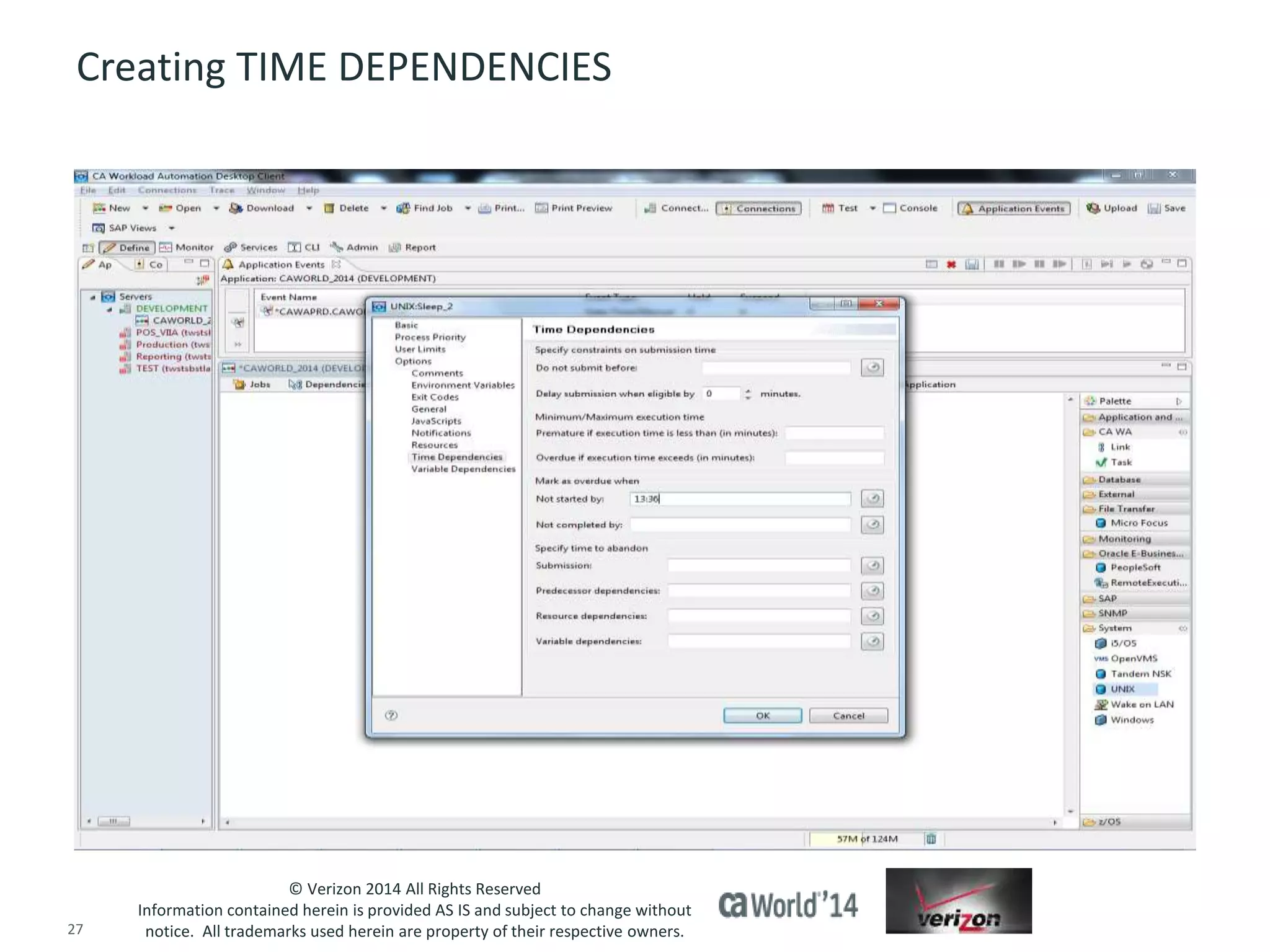1270x952 pixels.
Task: Open Print Preview from the toolbar
Action: (x=574, y=208)
